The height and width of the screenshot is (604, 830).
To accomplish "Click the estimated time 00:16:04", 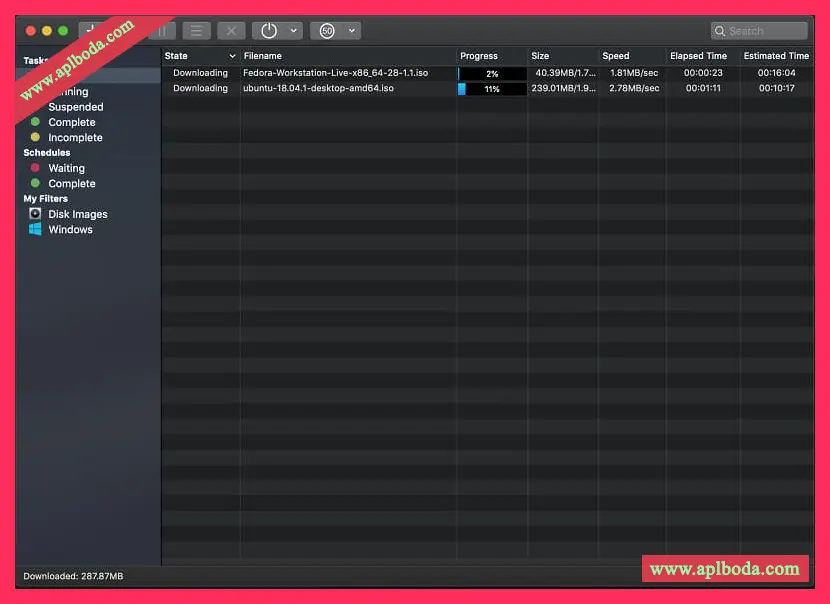I will (777, 73).
